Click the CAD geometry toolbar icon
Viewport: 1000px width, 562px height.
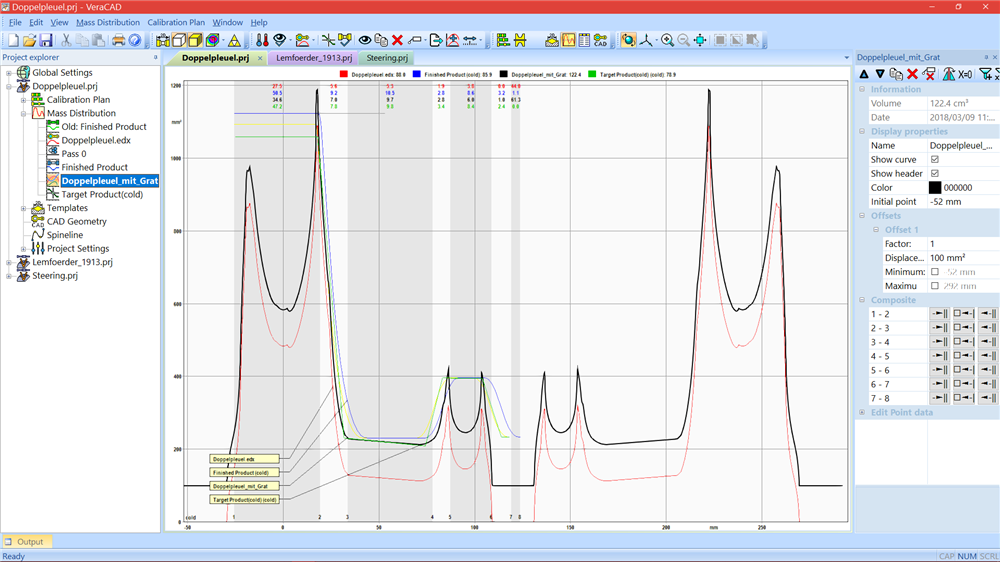coord(600,41)
